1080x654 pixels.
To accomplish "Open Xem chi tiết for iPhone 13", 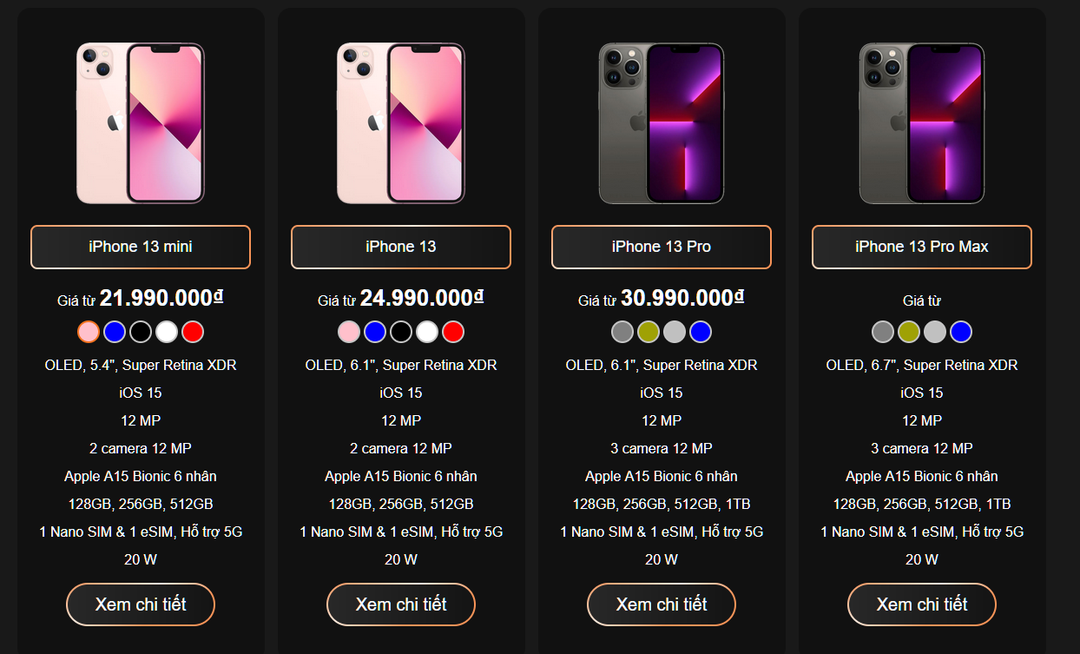I will [400, 604].
